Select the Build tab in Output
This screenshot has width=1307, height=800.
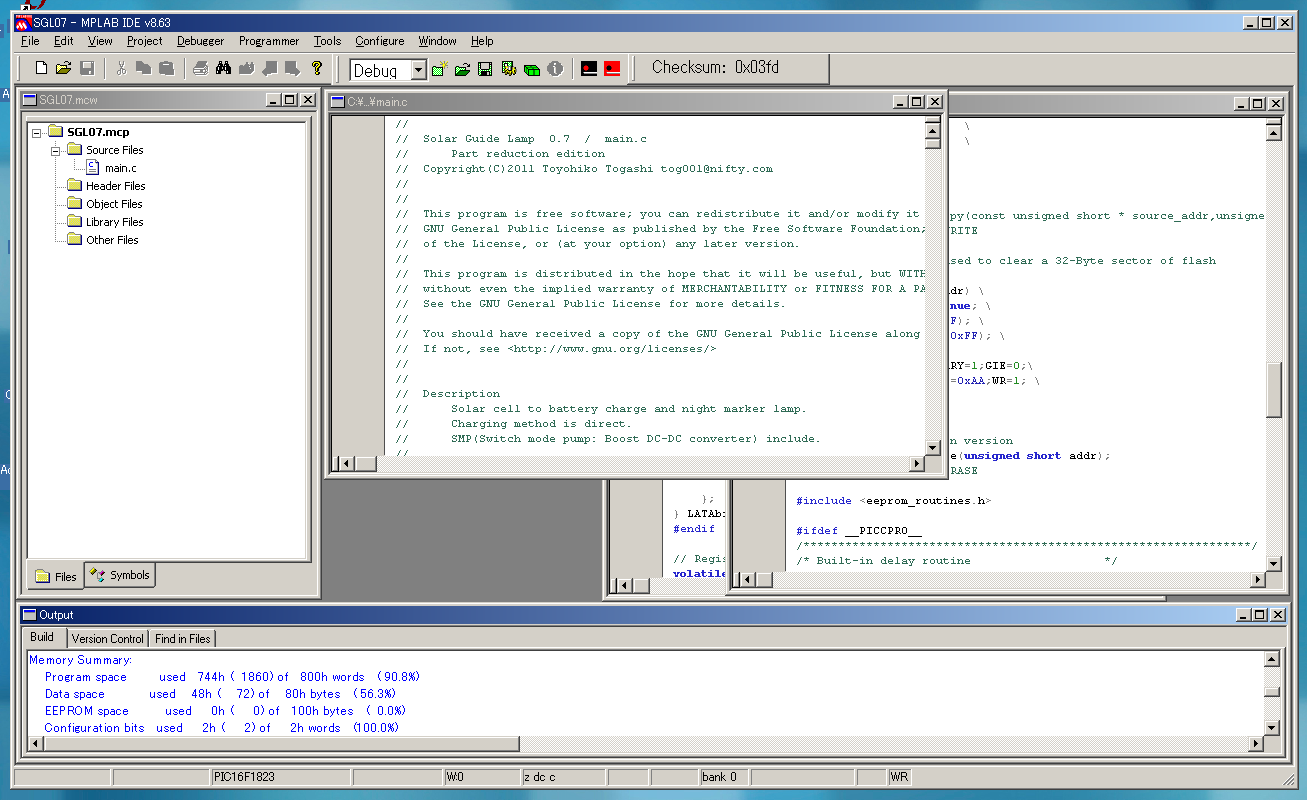(42, 637)
